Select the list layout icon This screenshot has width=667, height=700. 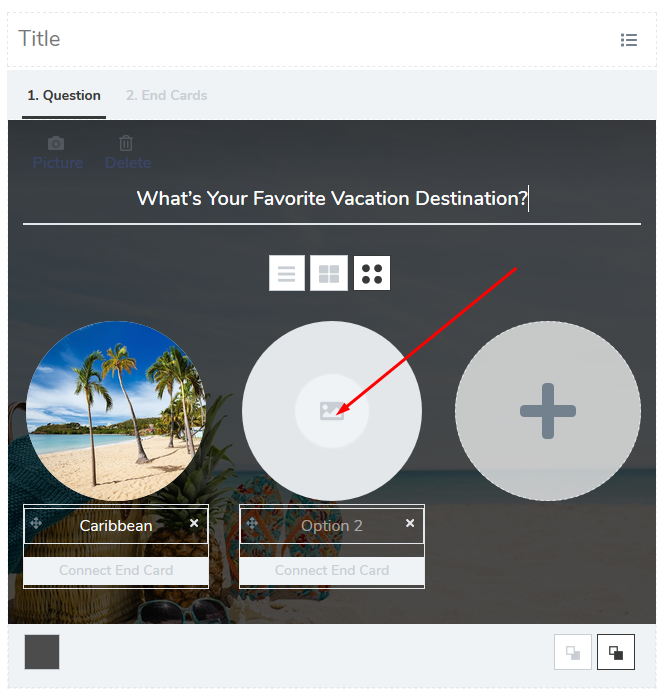pyautogui.click(x=287, y=273)
